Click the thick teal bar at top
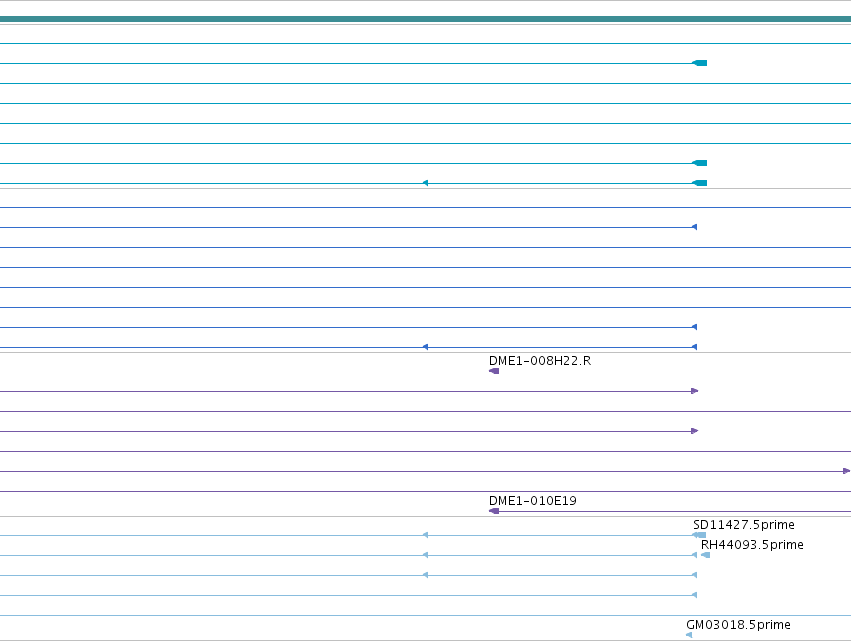851x641 pixels. click(x=426, y=20)
